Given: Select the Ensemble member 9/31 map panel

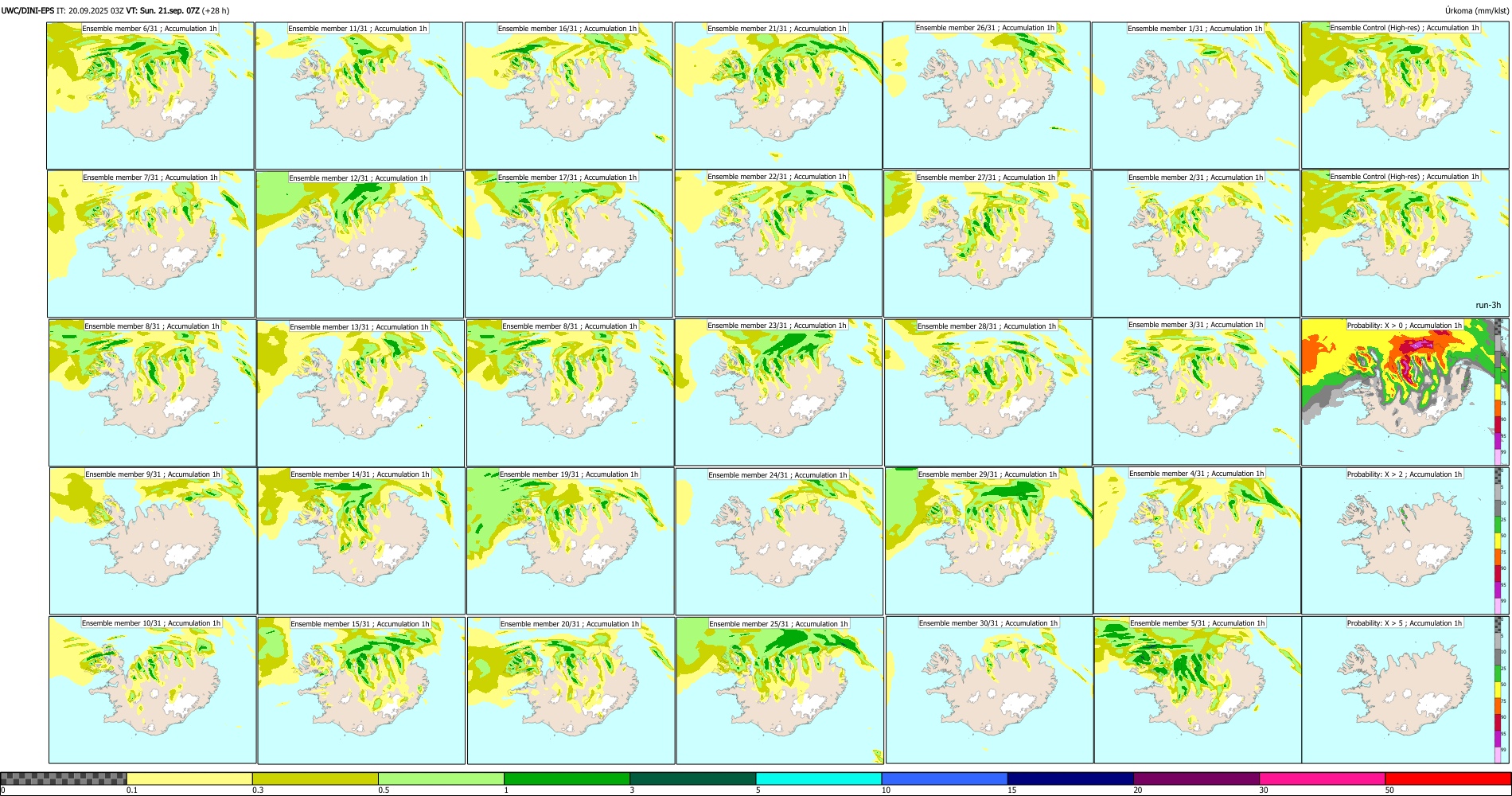Looking at the screenshot, I should 154,540.
